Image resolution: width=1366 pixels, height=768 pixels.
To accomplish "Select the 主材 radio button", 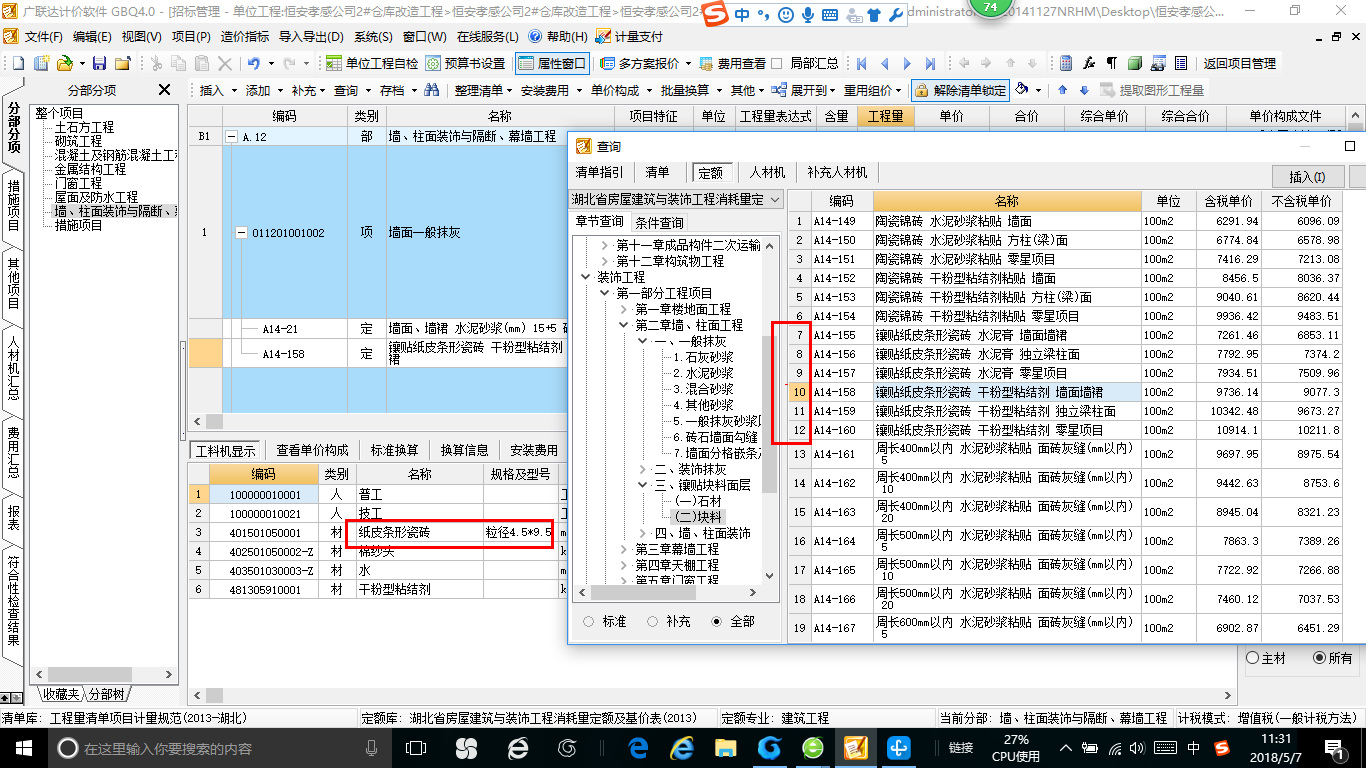I will pos(1253,658).
